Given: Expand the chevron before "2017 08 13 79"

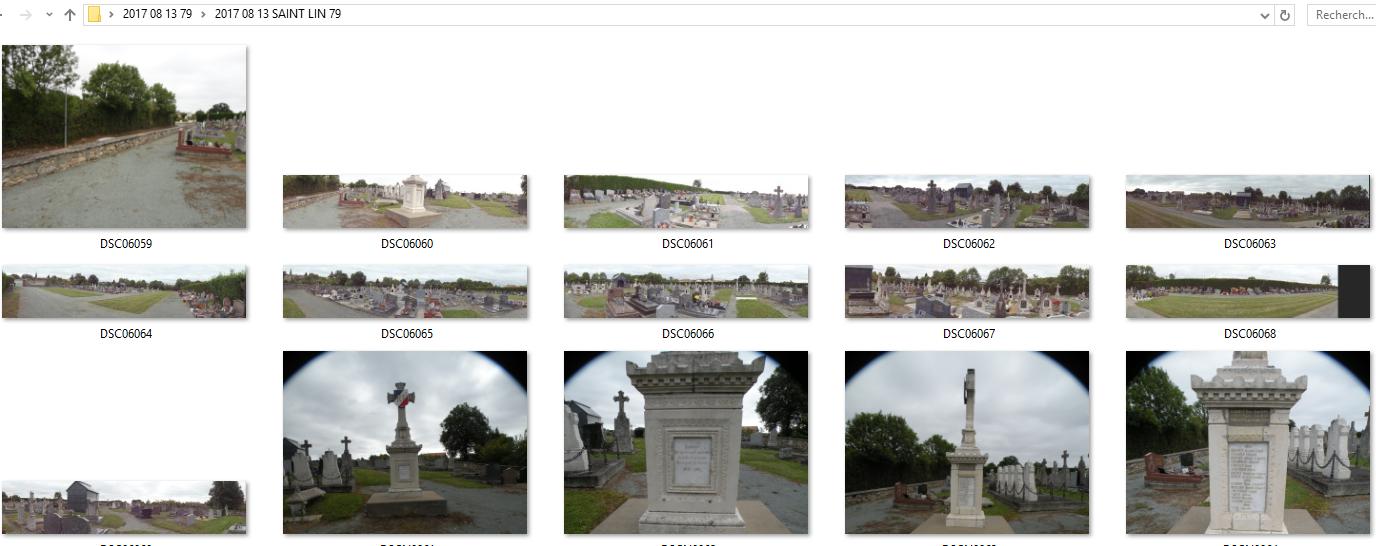Looking at the screenshot, I should click(111, 15).
